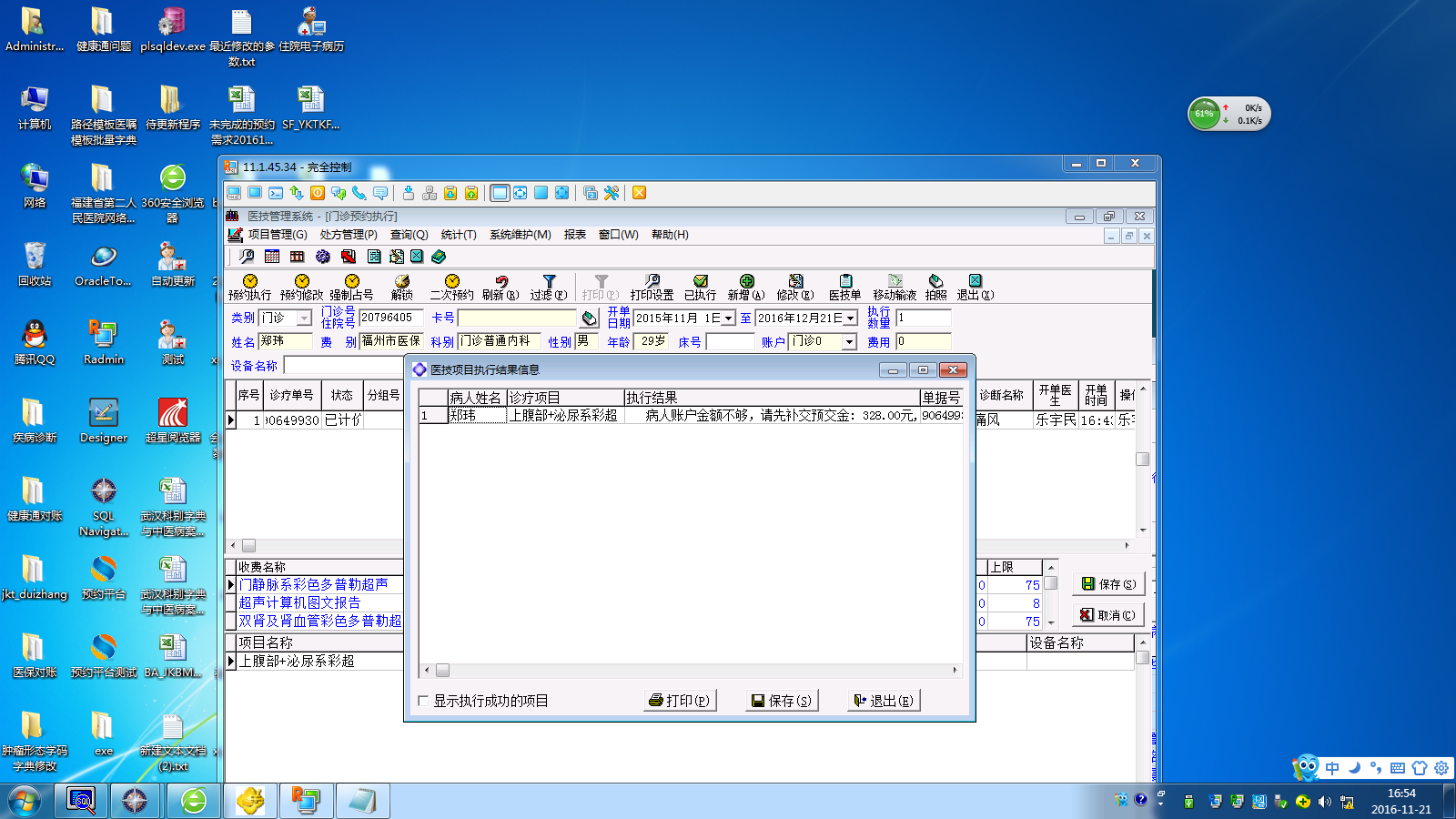Screen dimensions: 1456x819
Task: Click the 执行结果 column header
Action: (772, 398)
